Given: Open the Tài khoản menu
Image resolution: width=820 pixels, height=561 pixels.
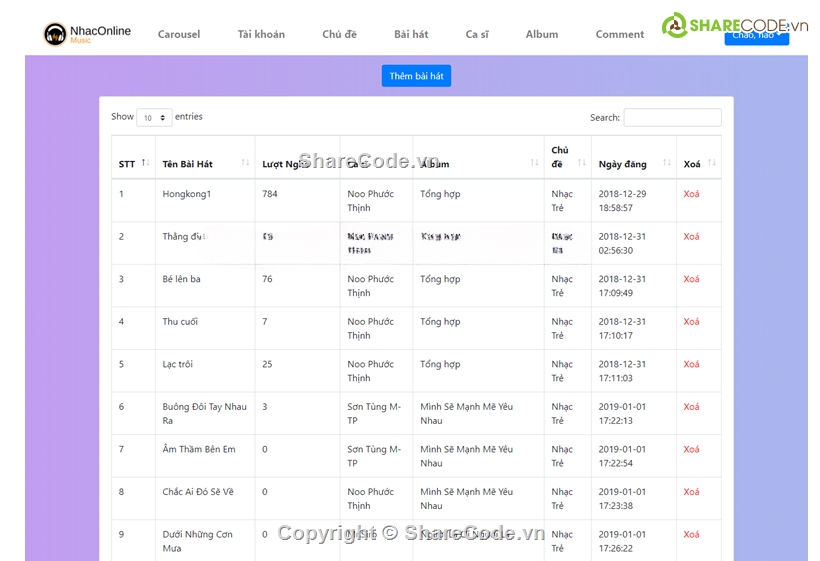Looking at the screenshot, I should [x=261, y=35].
